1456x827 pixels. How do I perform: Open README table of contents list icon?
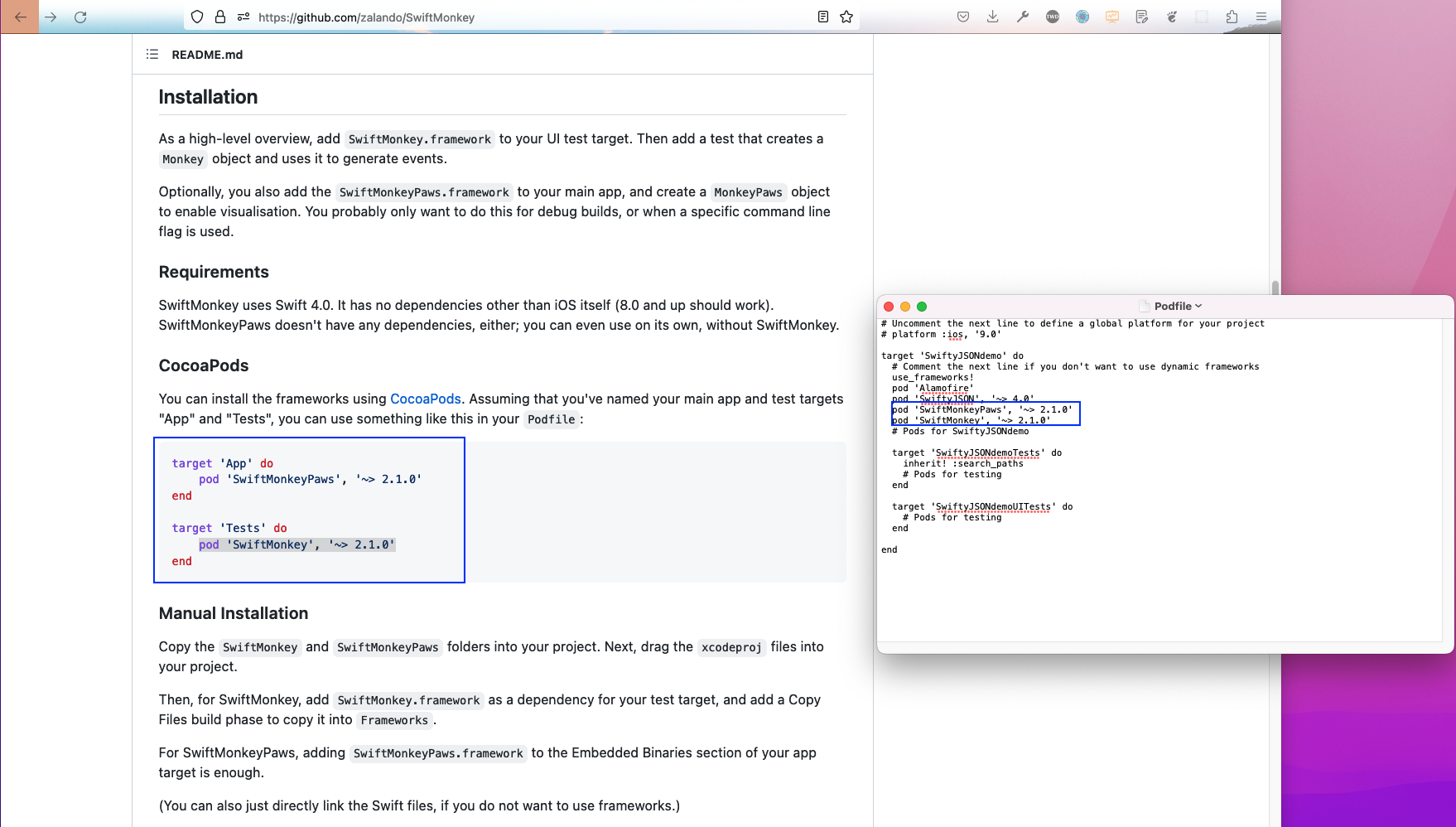point(152,54)
